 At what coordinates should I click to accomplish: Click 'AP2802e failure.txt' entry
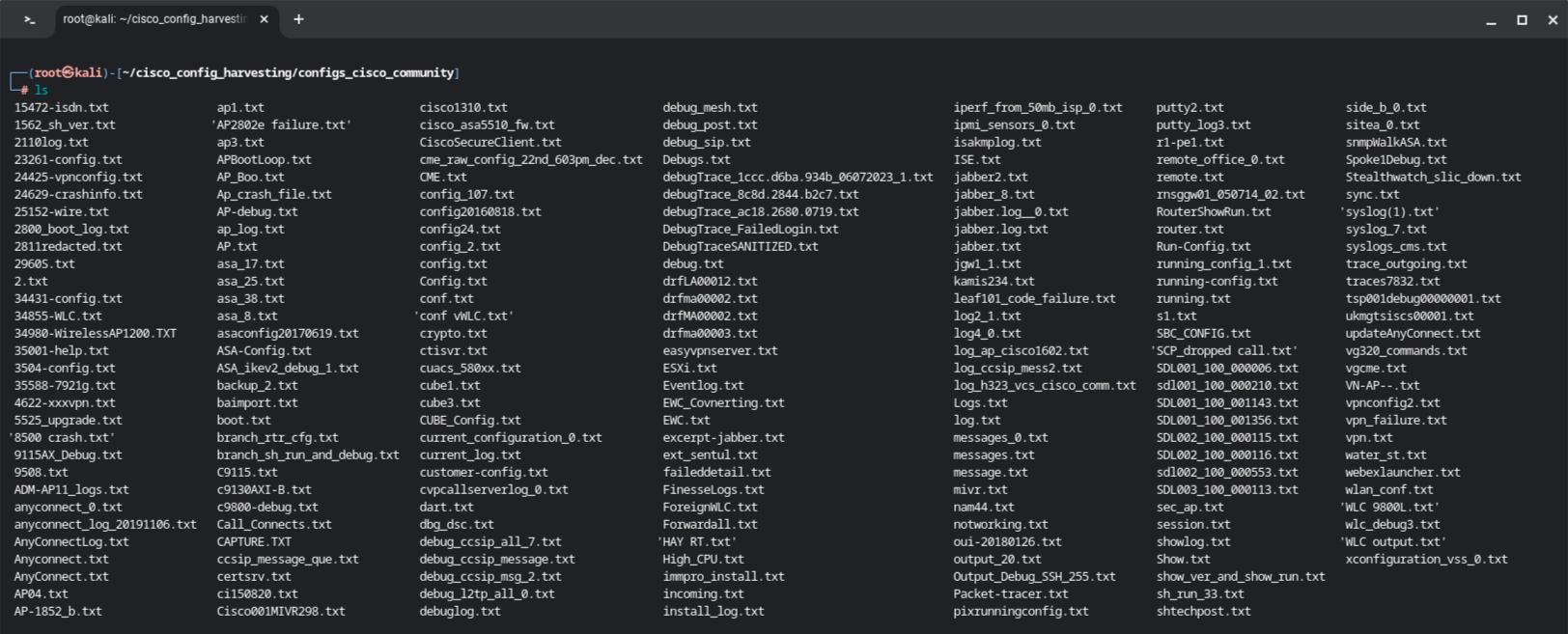coord(281,125)
